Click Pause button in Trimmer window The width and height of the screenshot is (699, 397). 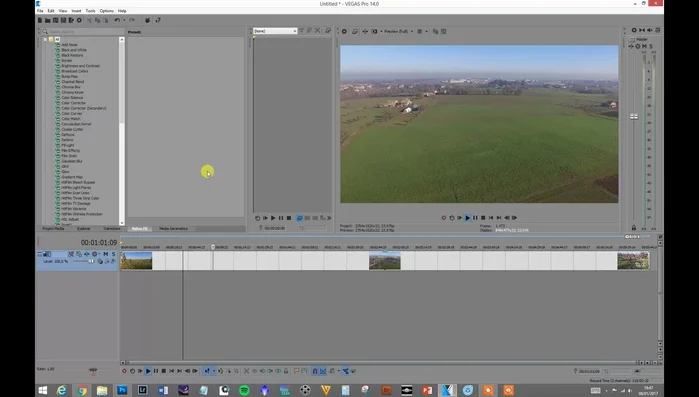[x=281, y=218]
